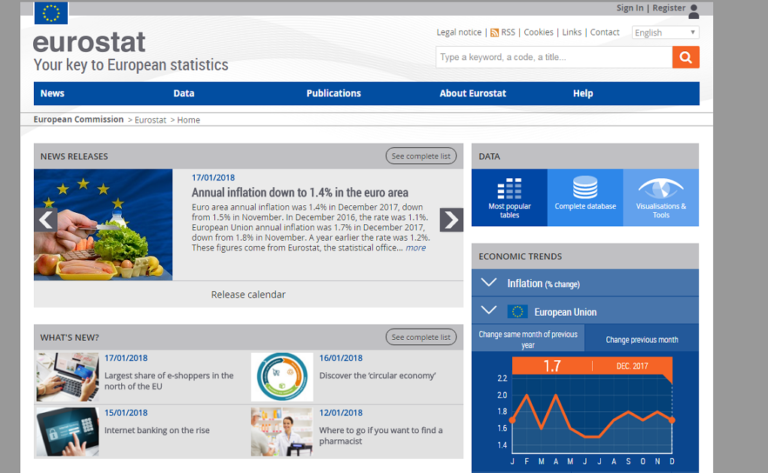This screenshot has width=768, height=473.
Task: Open Internet banking on the rise article
Action: [157, 430]
